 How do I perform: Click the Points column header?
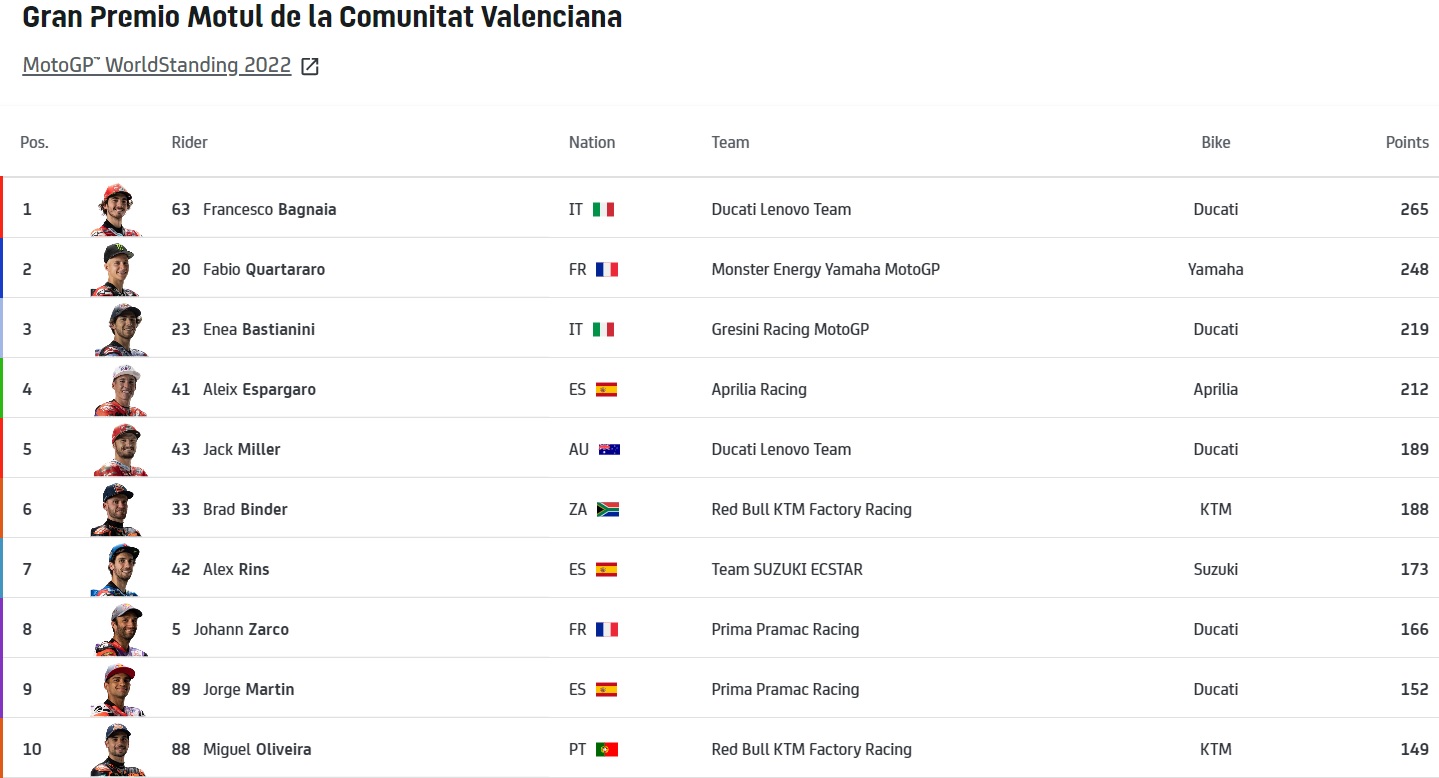click(x=1406, y=142)
